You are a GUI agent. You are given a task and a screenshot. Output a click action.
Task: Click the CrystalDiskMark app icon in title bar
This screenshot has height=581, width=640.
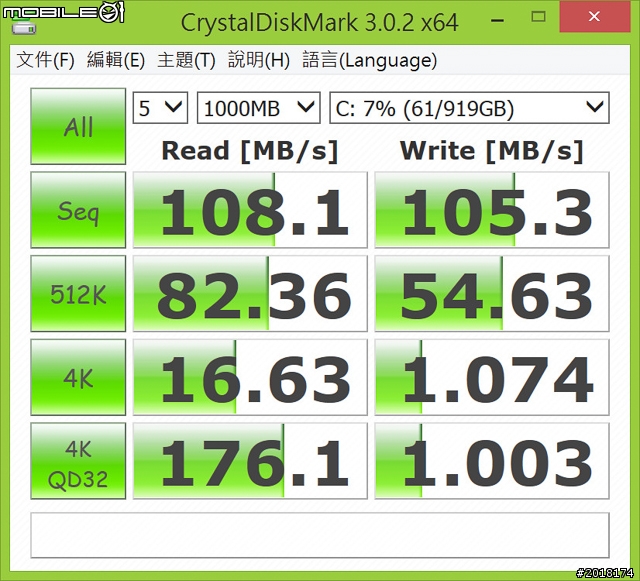point(24,28)
